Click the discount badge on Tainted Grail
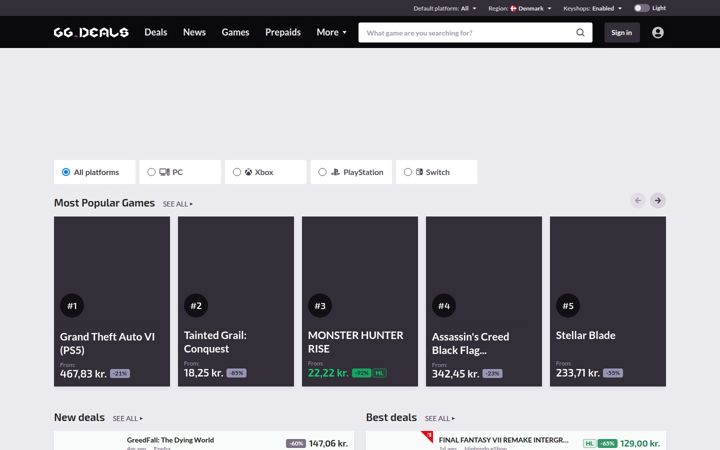The image size is (720, 450). point(236,373)
